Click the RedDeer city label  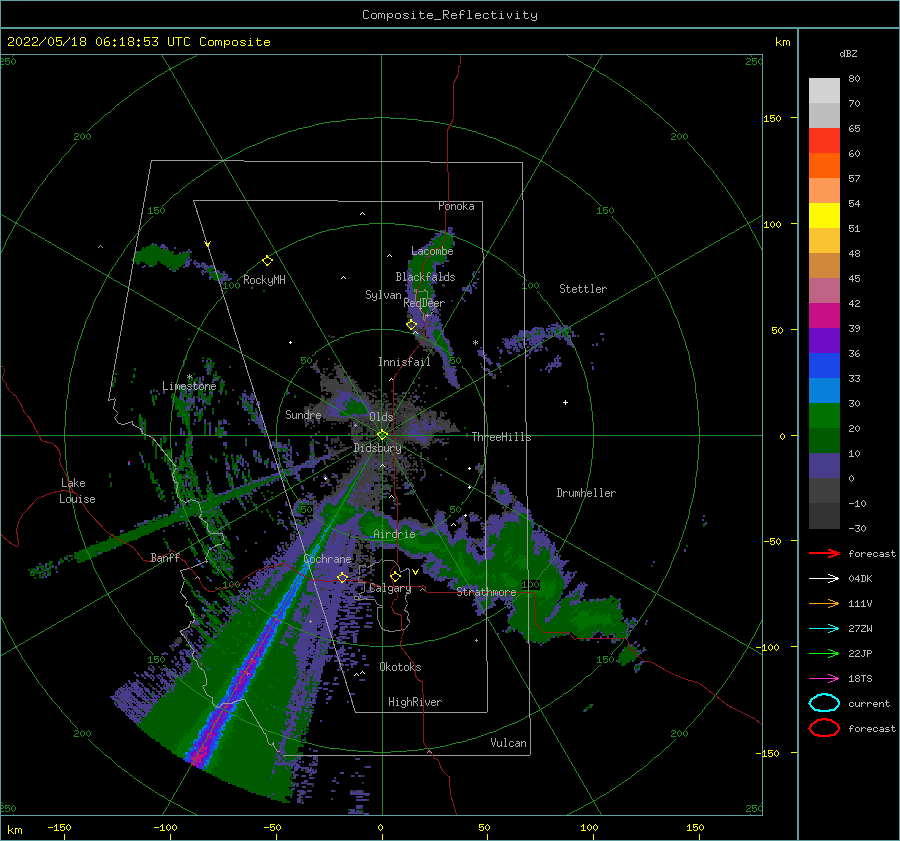click(424, 303)
